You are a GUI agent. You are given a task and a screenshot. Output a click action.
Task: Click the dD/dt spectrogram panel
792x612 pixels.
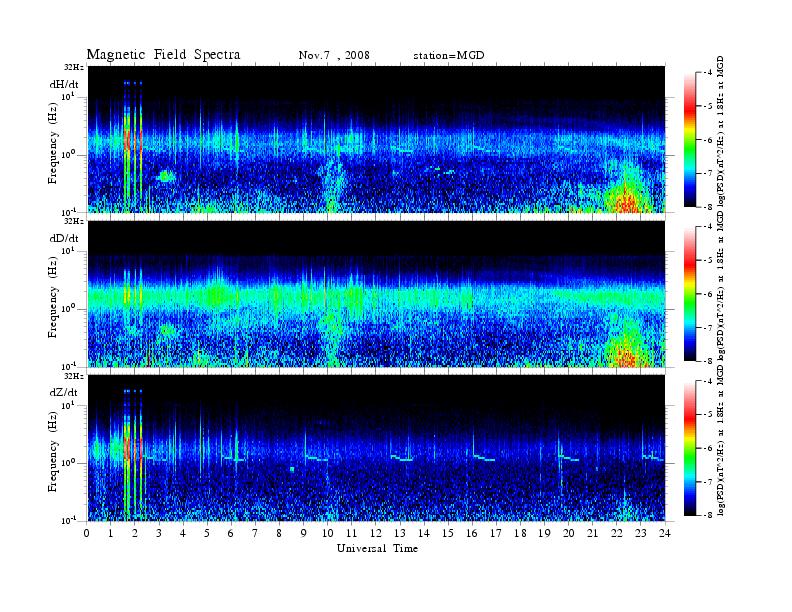(x=376, y=294)
